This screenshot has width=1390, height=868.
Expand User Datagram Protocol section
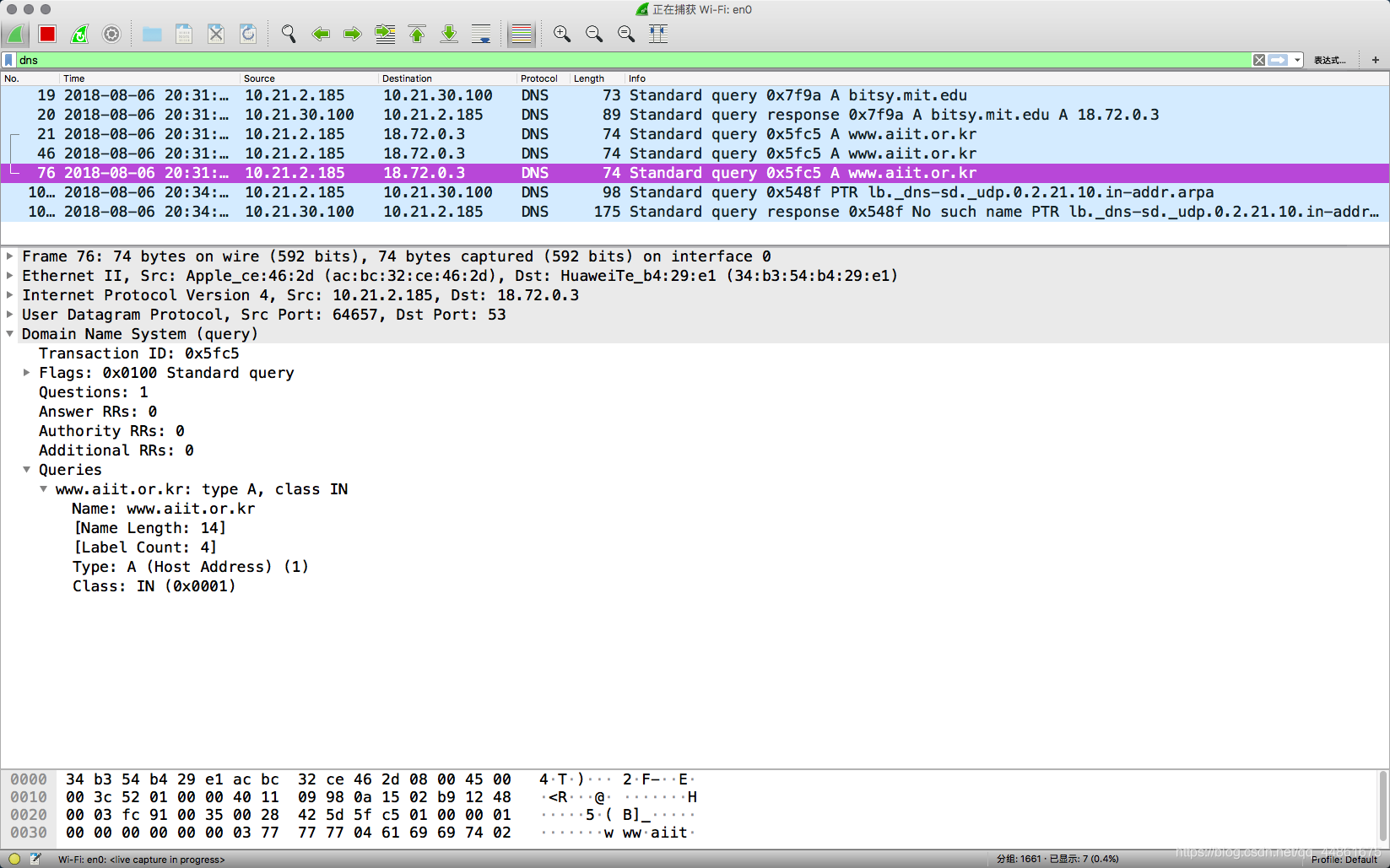pos(10,314)
